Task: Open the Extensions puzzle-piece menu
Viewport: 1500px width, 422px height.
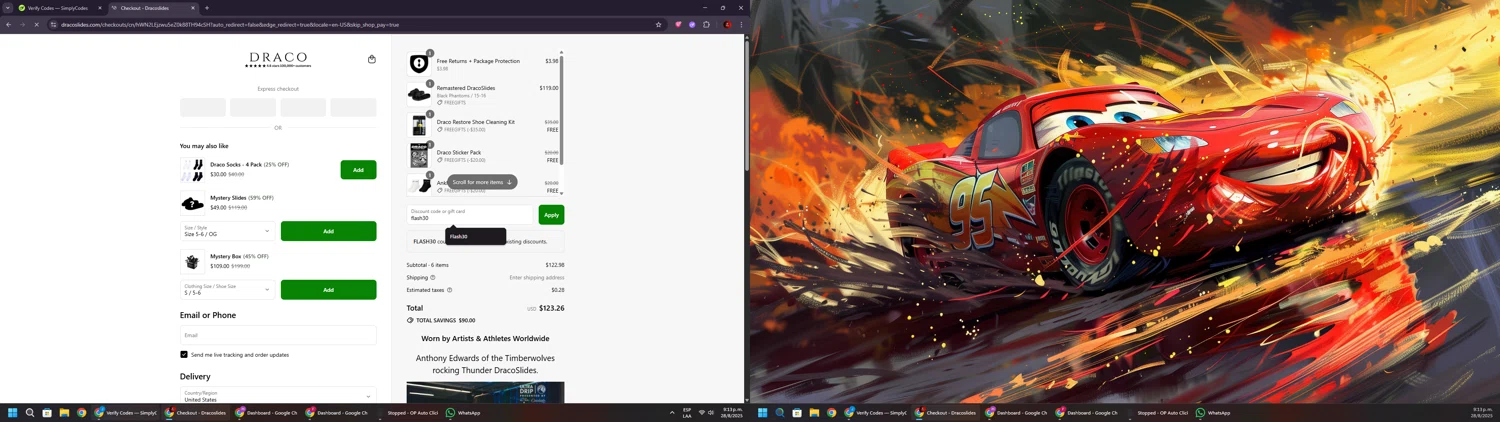Action: (706, 24)
